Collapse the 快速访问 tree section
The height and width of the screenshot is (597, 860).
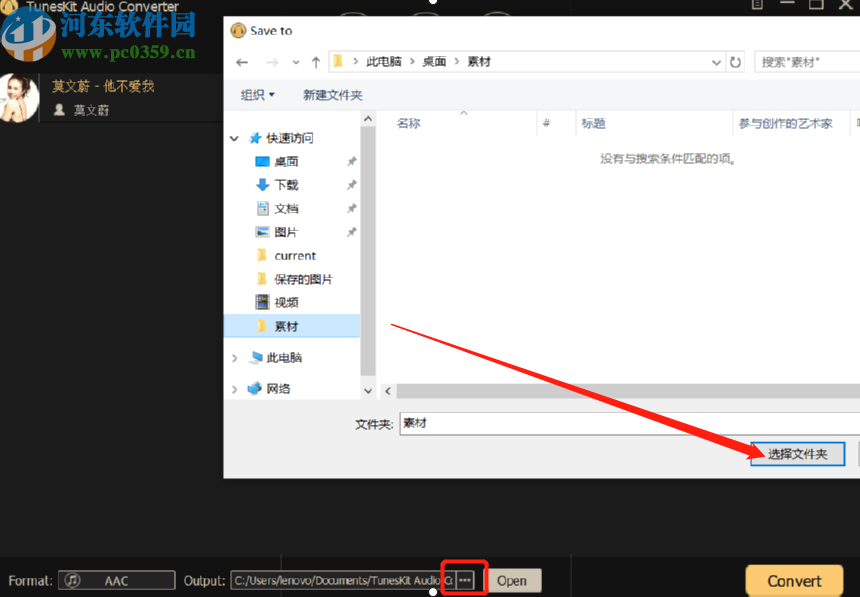click(234, 137)
